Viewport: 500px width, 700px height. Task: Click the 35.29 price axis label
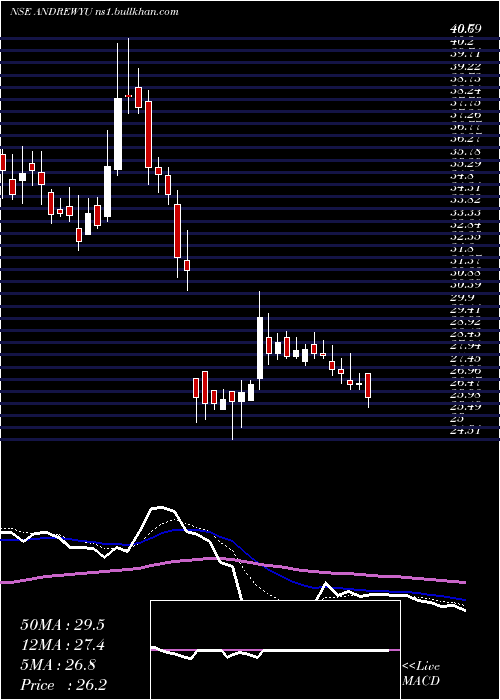tap(465, 164)
